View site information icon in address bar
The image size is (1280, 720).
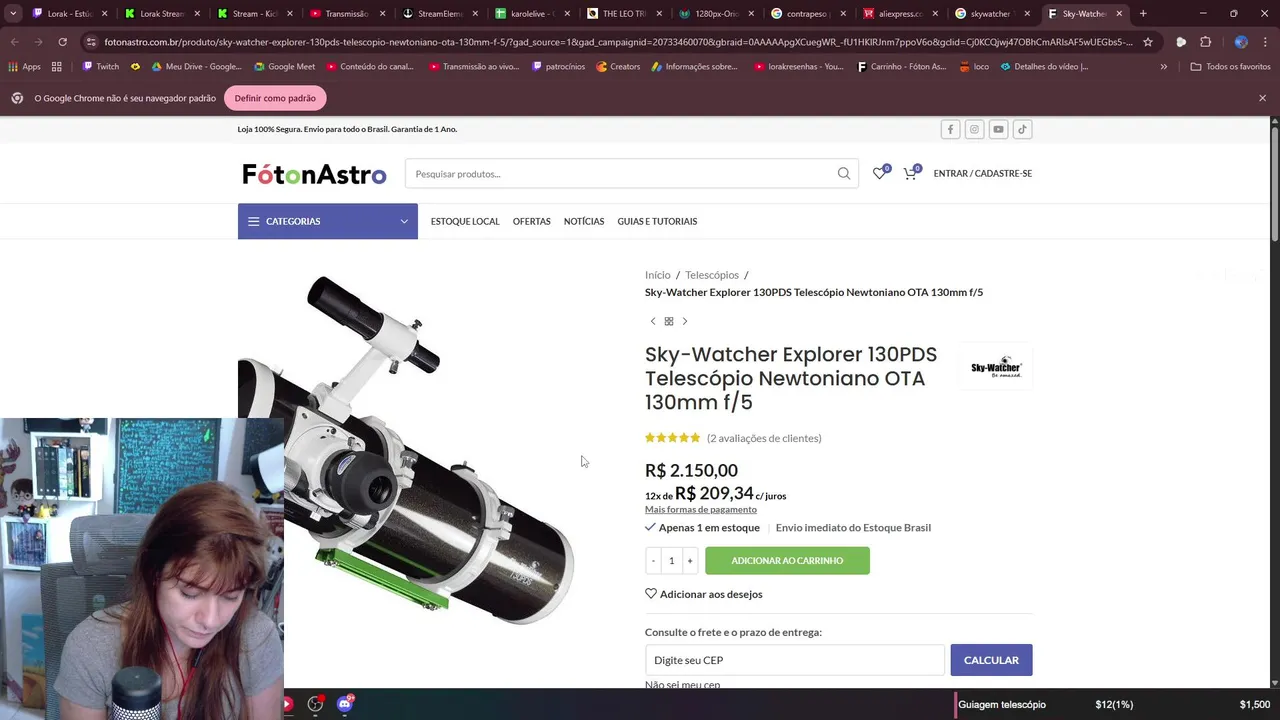tap(91, 42)
